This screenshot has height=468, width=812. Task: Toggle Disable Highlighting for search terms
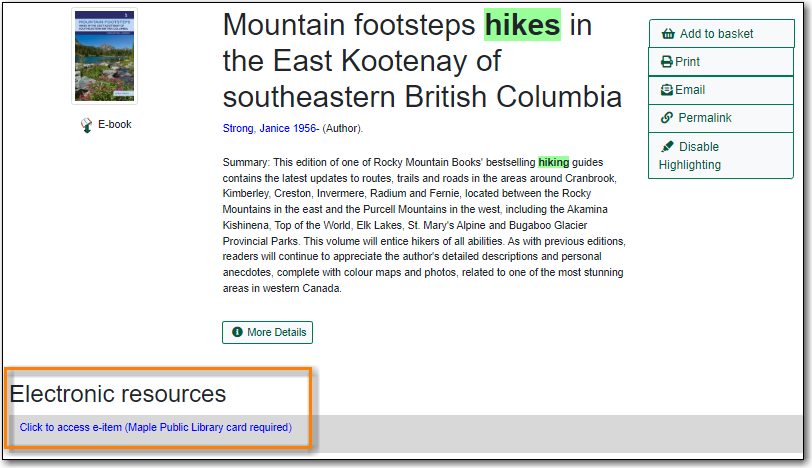click(721, 156)
